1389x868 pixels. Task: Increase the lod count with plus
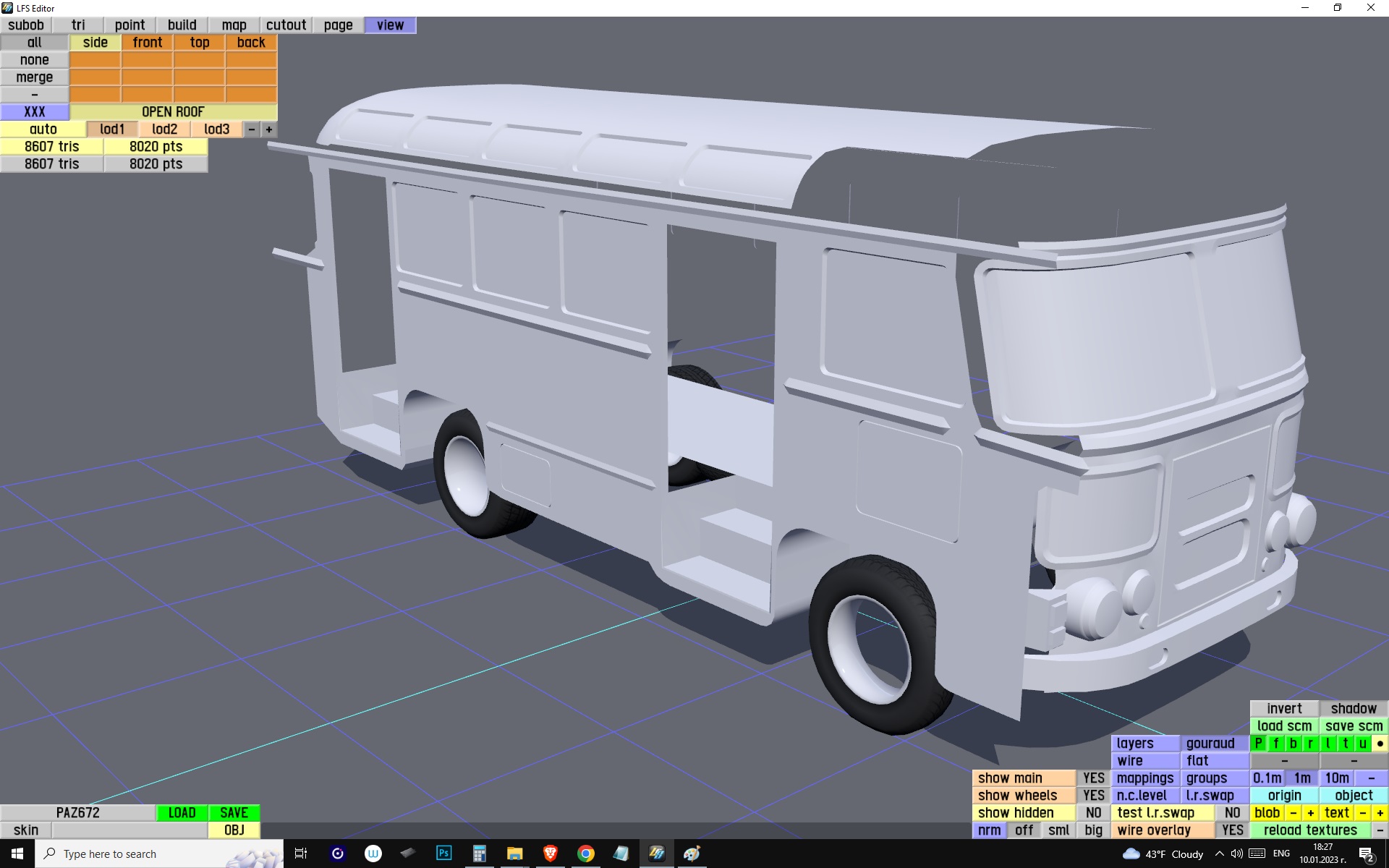269,129
